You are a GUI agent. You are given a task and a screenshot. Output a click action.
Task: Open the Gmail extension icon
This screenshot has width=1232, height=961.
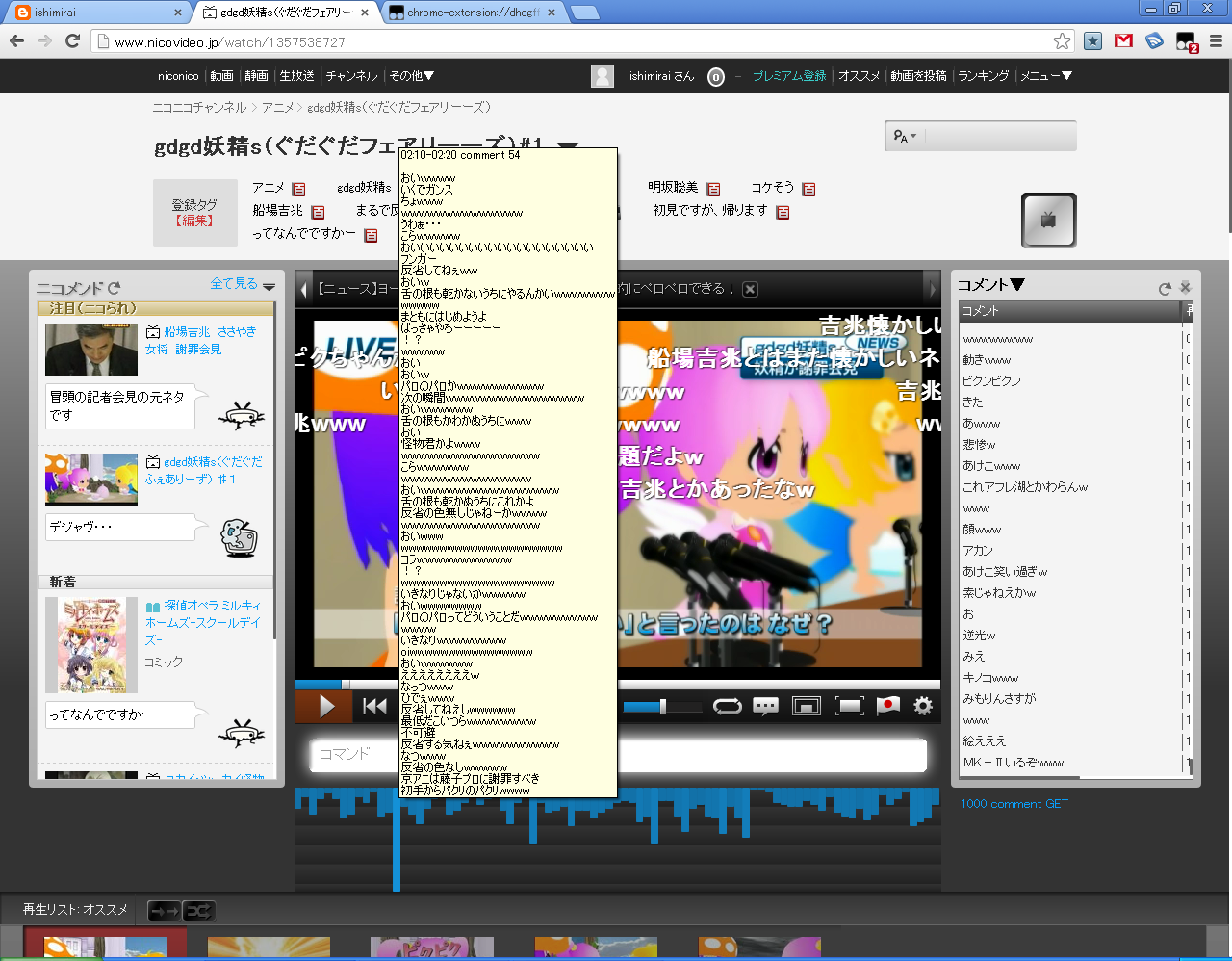(x=1123, y=40)
